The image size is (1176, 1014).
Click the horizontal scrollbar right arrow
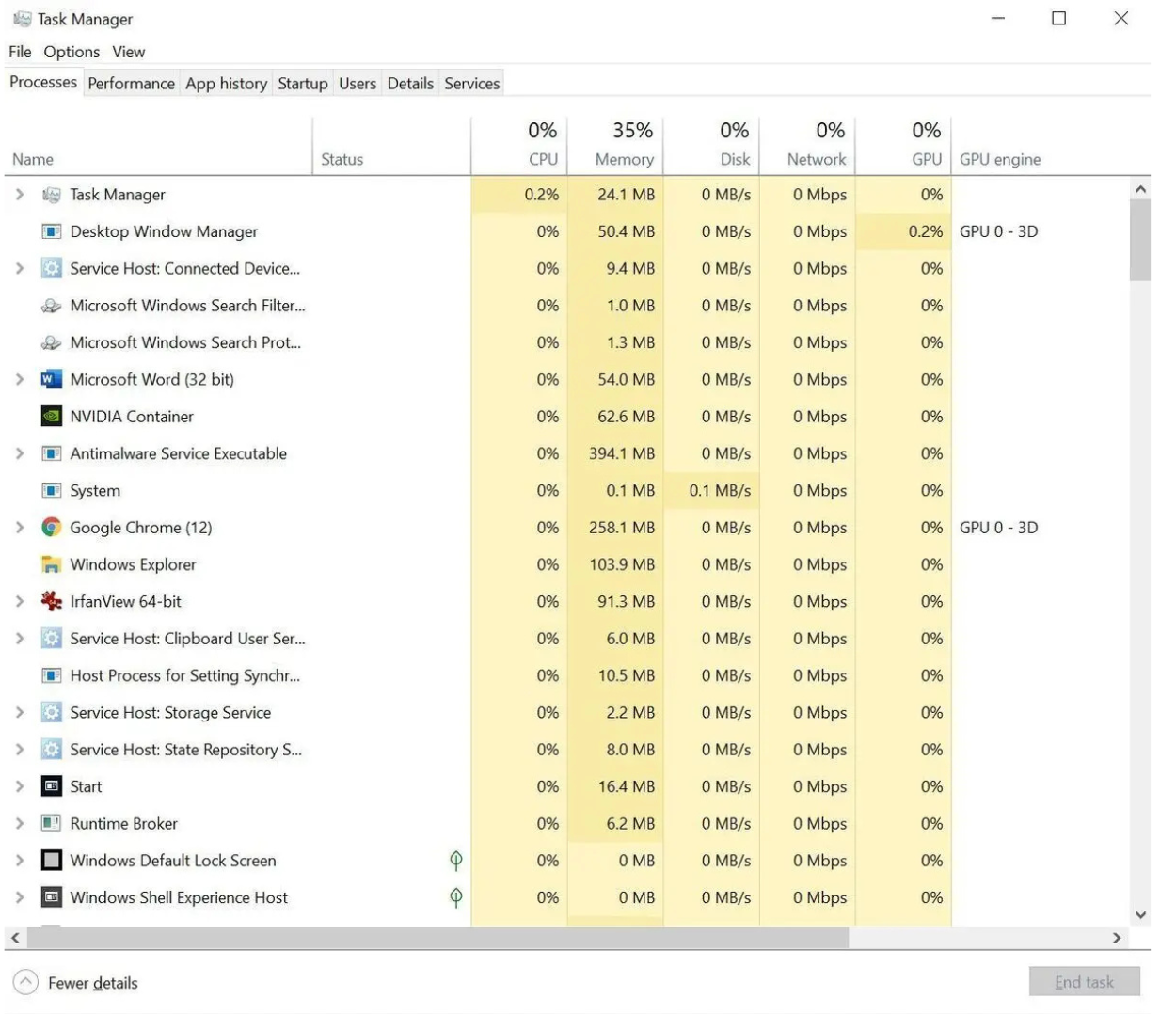click(1117, 938)
